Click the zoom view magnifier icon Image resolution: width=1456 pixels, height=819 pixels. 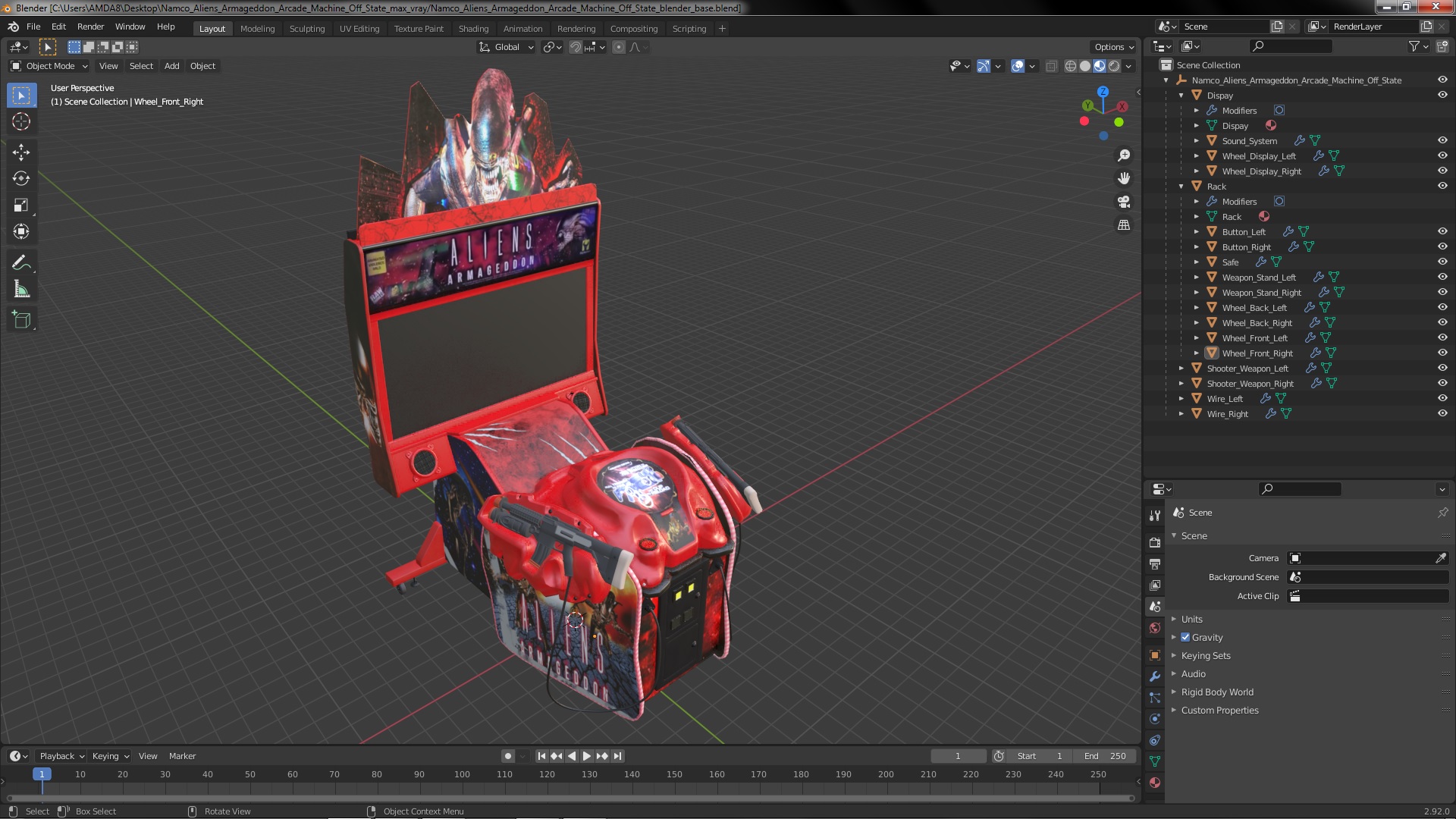click(1124, 155)
